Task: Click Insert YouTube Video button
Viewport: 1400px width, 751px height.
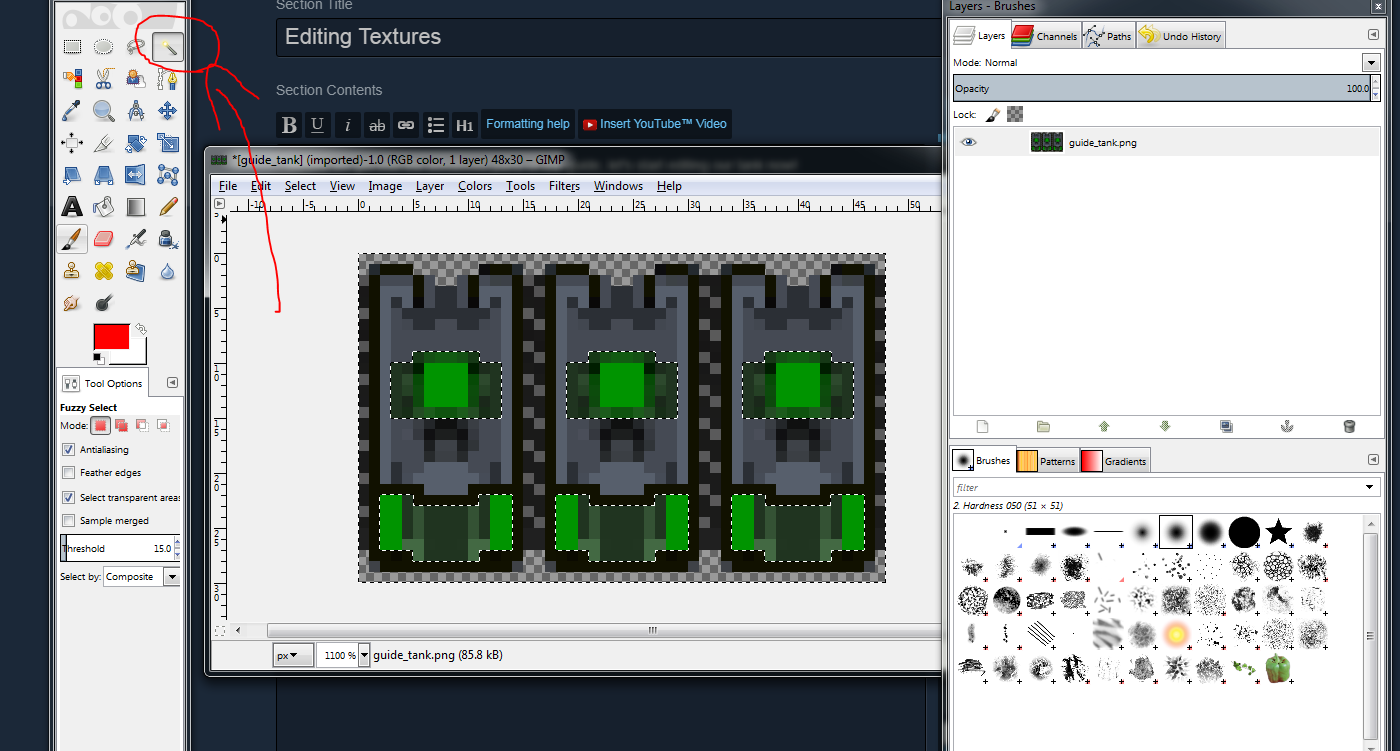Action: coord(655,124)
